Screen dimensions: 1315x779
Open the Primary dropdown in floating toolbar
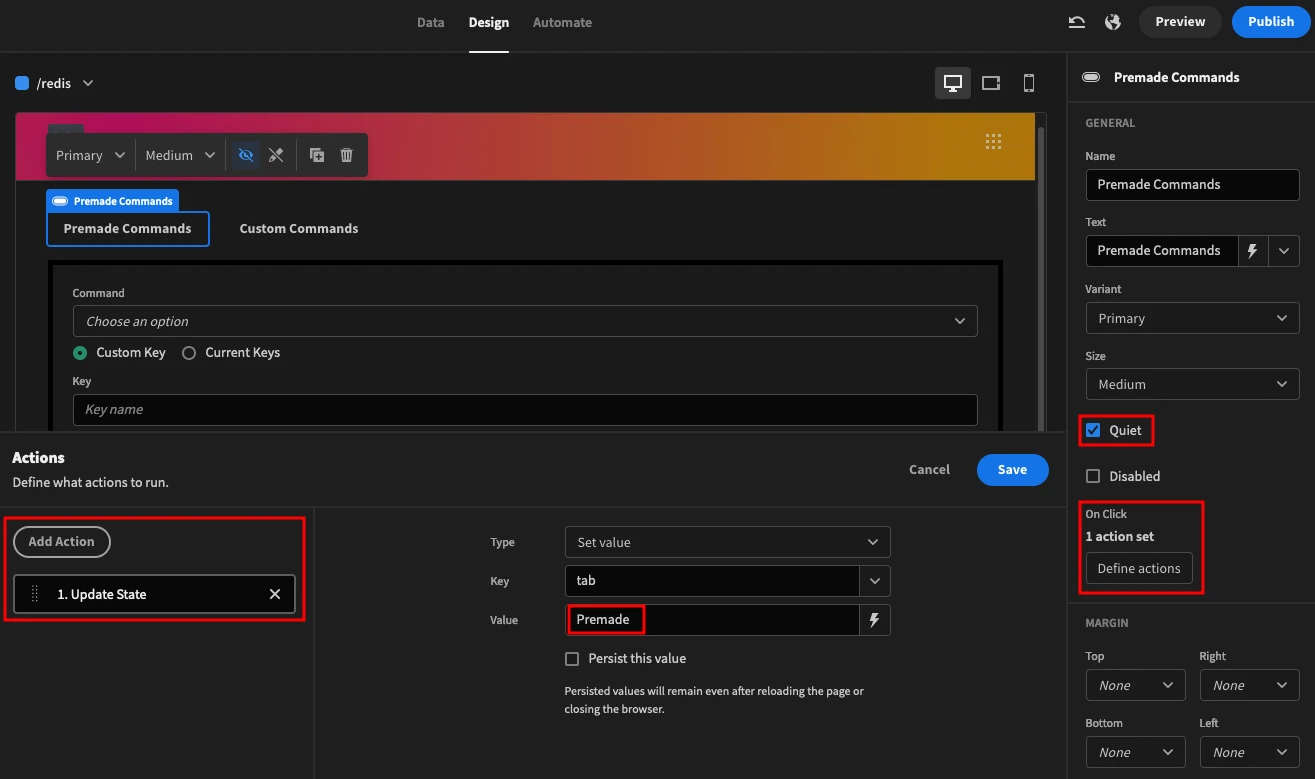(90, 155)
